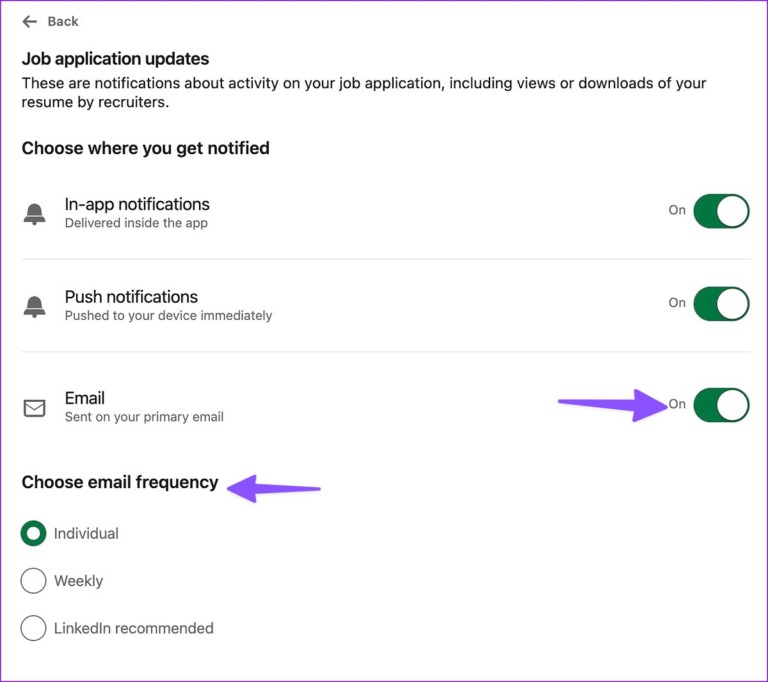The height and width of the screenshot is (682, 768).
Task: Click the Email row title
Action: (x=85, y=398)
